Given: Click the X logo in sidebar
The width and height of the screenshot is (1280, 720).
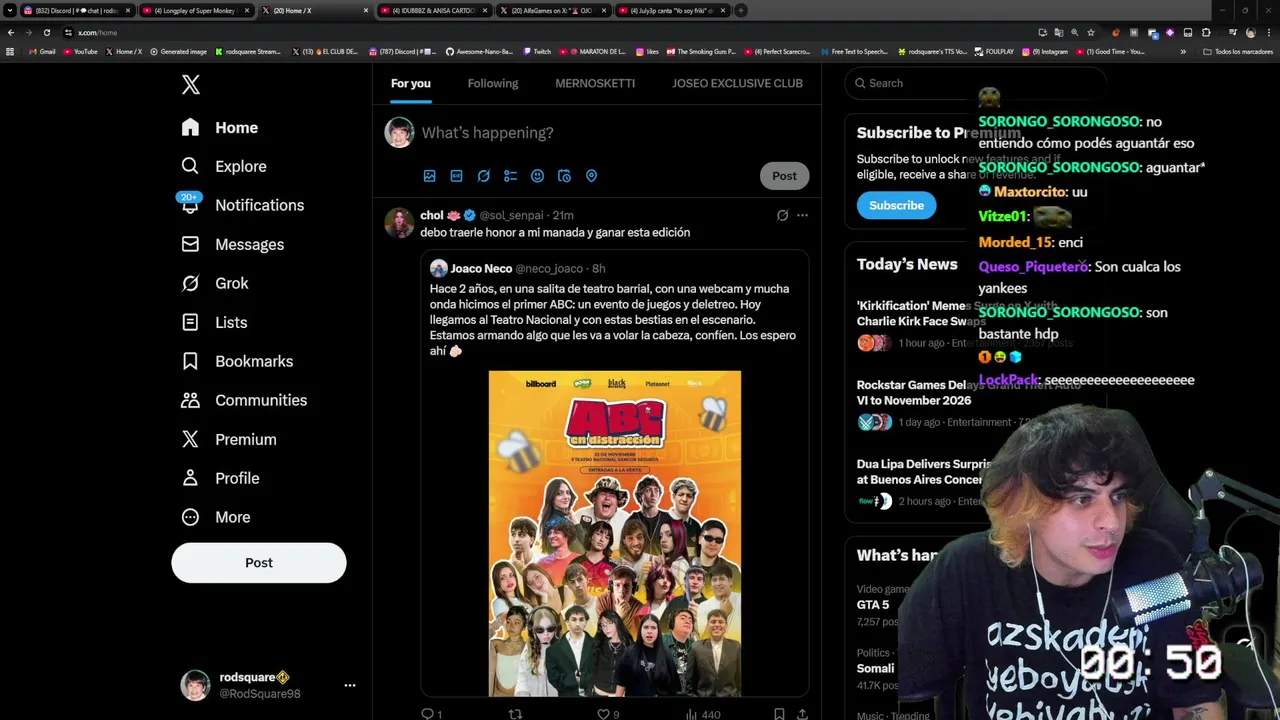Looking at the screenshot, I should coord(191,85).
